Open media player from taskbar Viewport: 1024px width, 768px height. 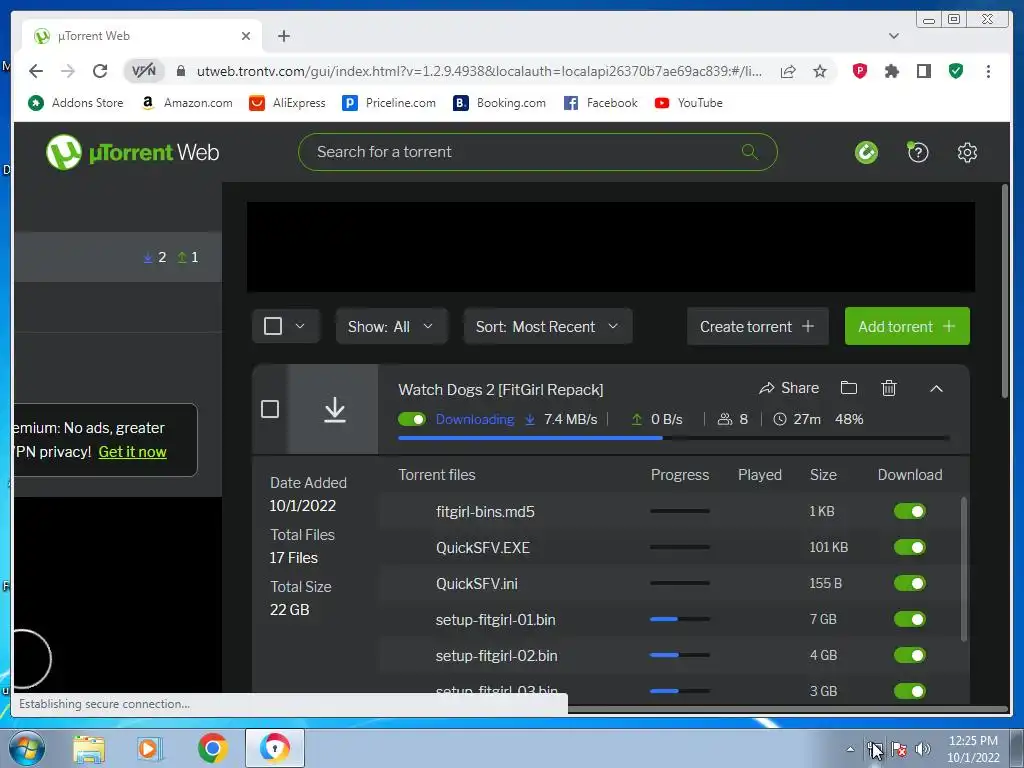pyautogui.click(x=149, y=748)
